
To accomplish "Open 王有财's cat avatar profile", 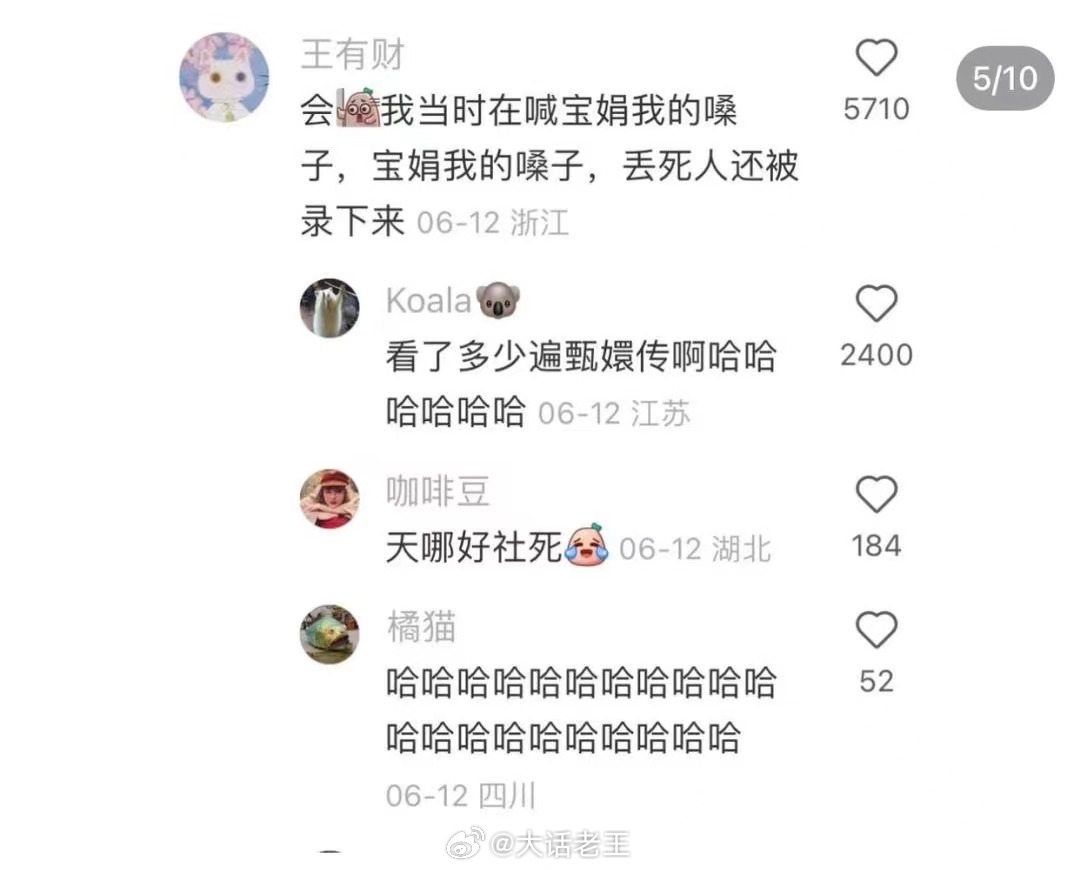I will pyautogui.click(x=224, y=77).
